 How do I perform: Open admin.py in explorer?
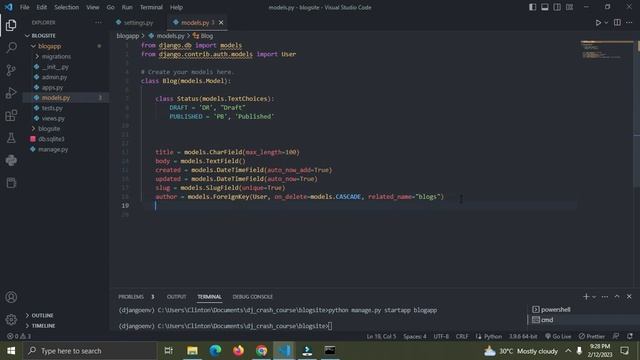click(x=65, y=77)
